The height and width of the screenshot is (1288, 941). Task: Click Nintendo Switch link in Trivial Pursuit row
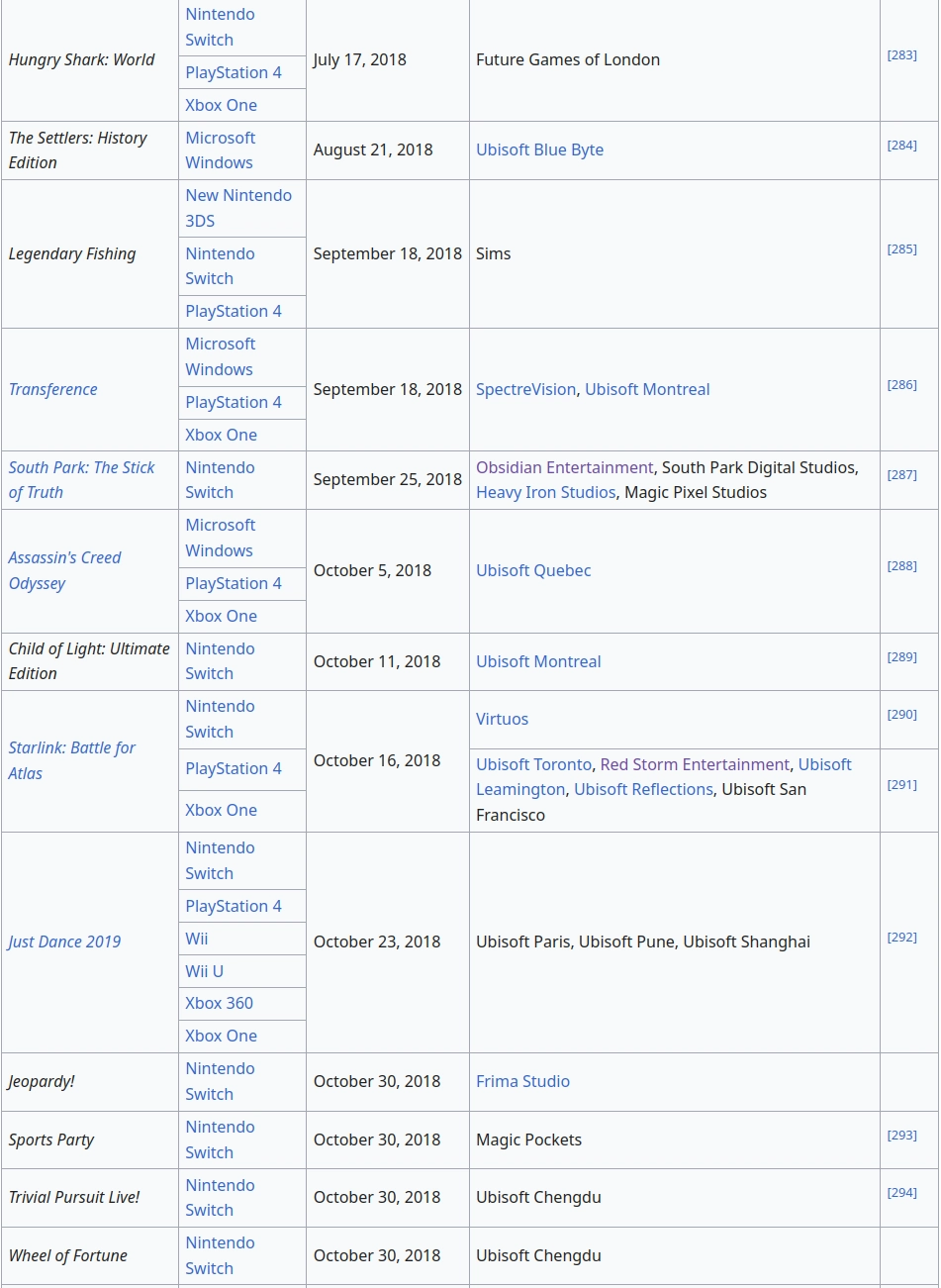pyautogui.click(x=220, y=1198)
